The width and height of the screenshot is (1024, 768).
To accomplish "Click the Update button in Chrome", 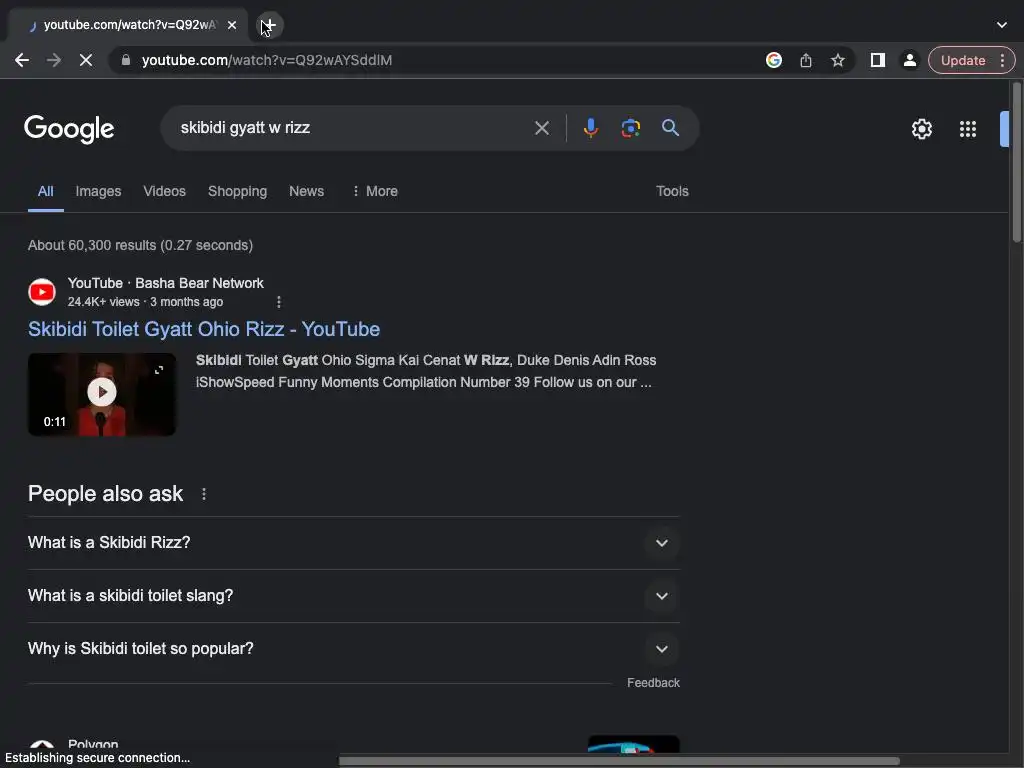I will coord(963,60).
